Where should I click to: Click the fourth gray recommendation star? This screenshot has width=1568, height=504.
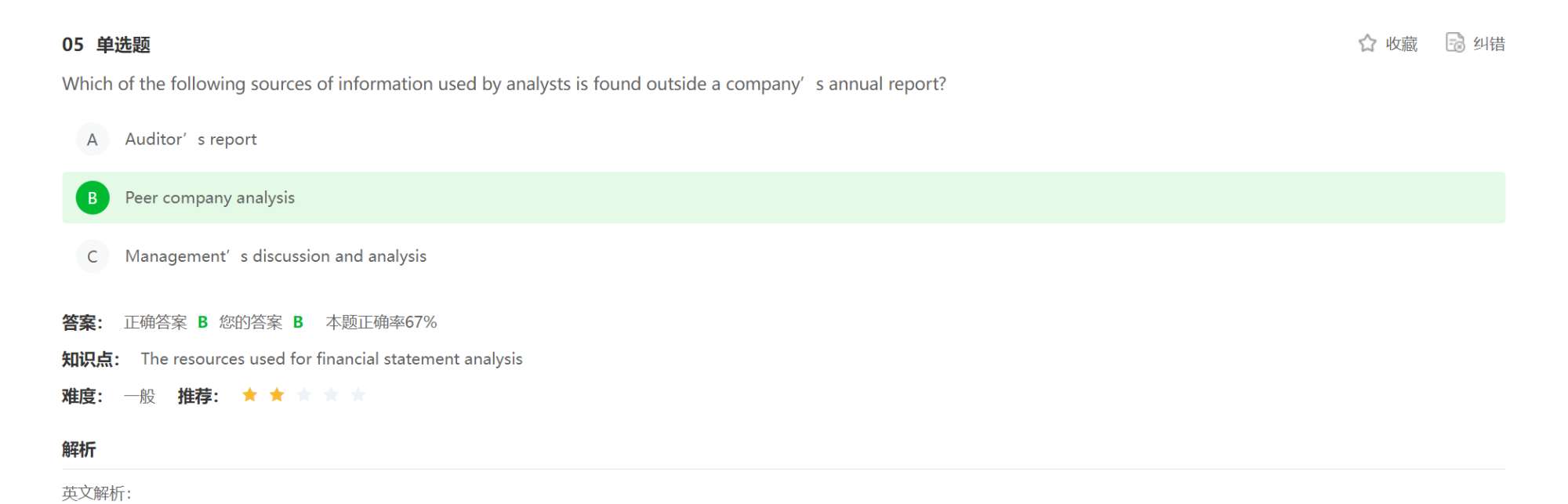tap(331, 395)
